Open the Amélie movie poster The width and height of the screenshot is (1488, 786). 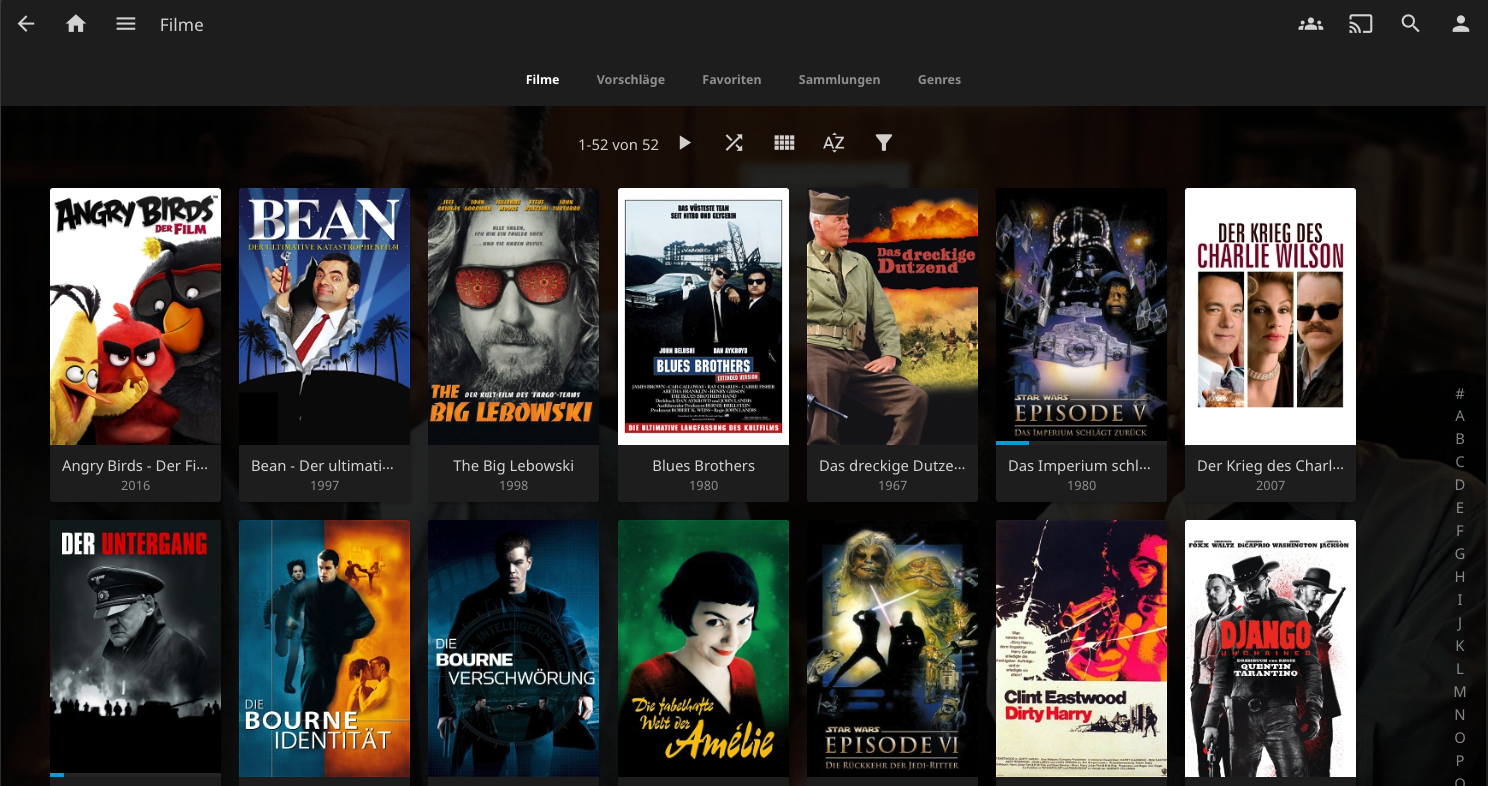coord(703,648)
